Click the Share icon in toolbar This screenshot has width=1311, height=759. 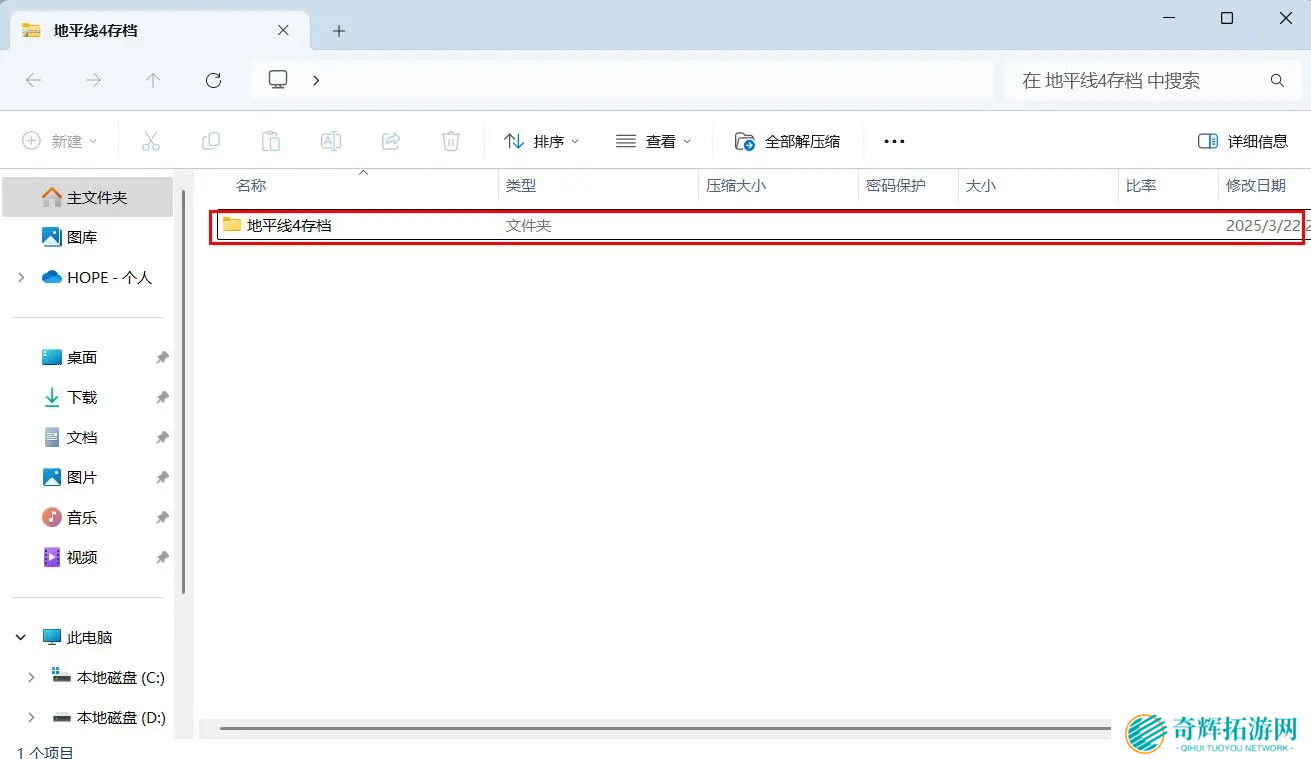click(x=391, y=141)
